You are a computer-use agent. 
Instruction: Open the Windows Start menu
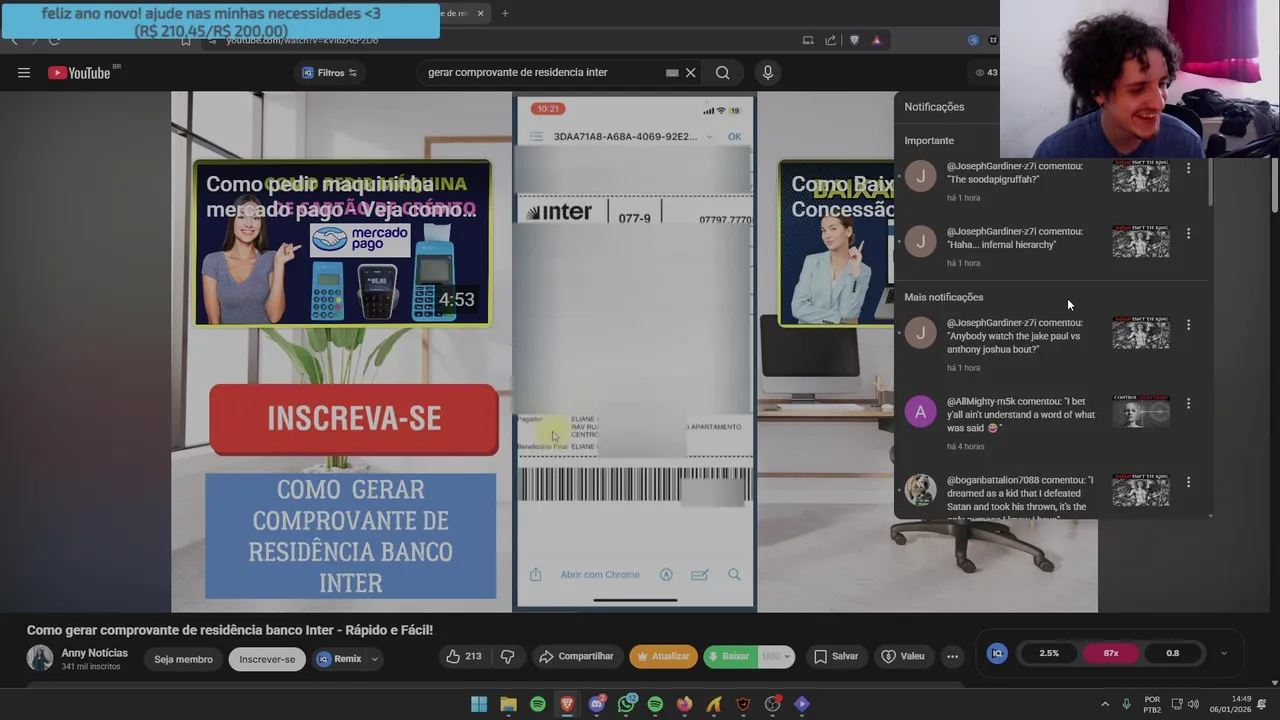click(479, 704)
